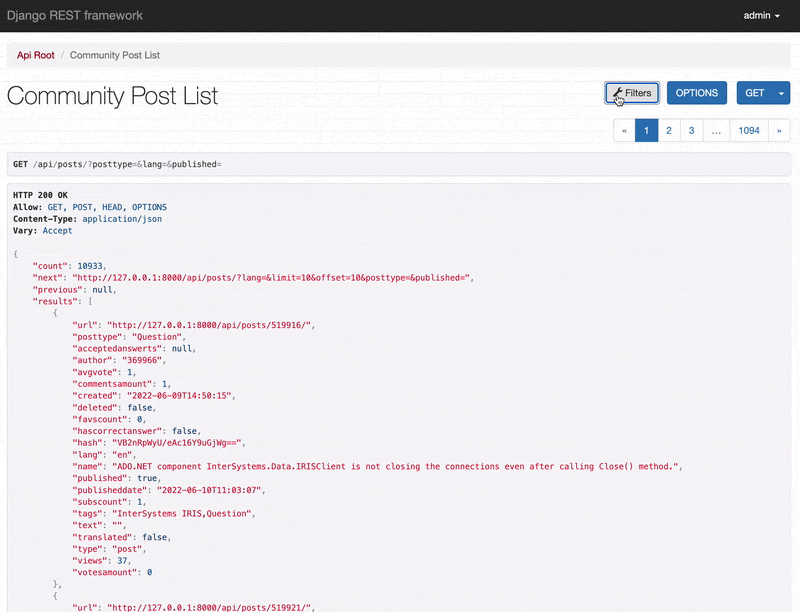Click the Api Root breadcrumb link
The width and height of the screenshot is (800, 612).
[x=35, y=55]
